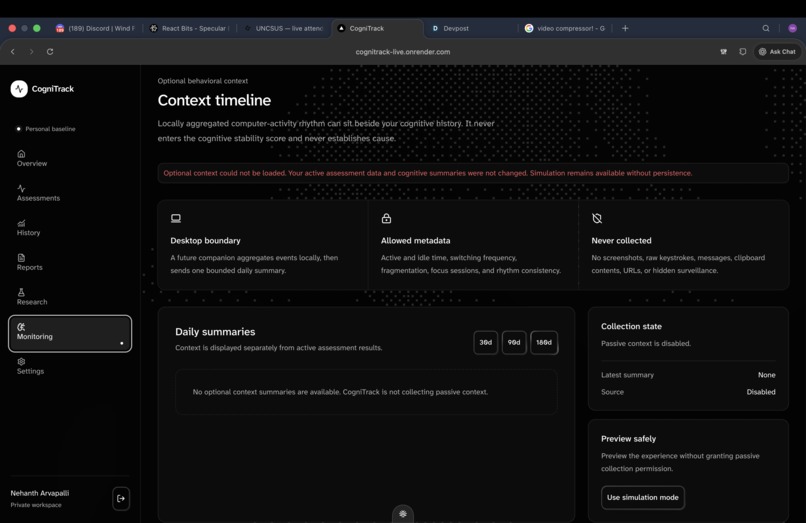Click the No optional context summaries message
Viewport: 806px width, 523px height.
[x=340, y=392]
